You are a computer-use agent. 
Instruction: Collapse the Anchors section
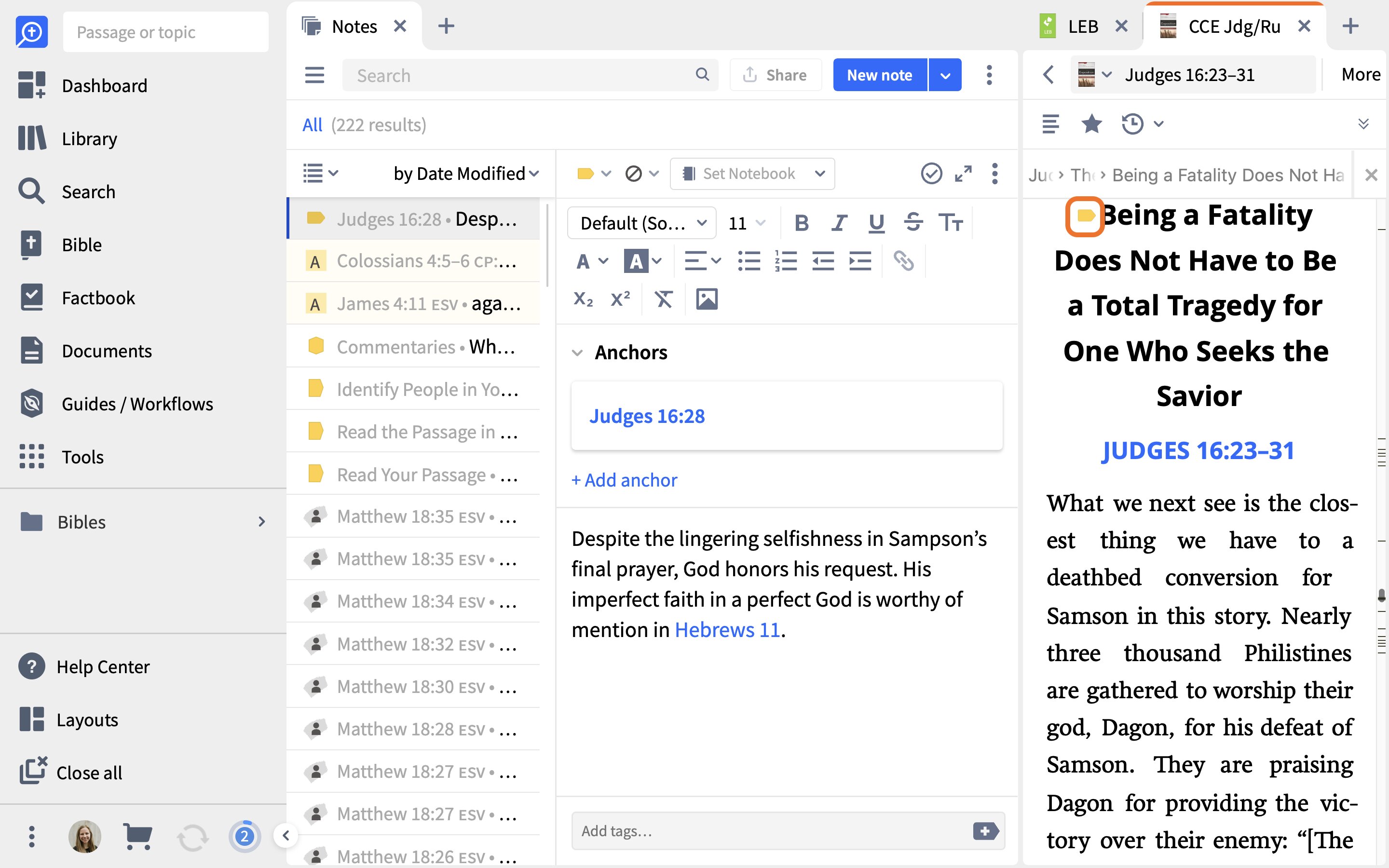[x=577, y=353]
